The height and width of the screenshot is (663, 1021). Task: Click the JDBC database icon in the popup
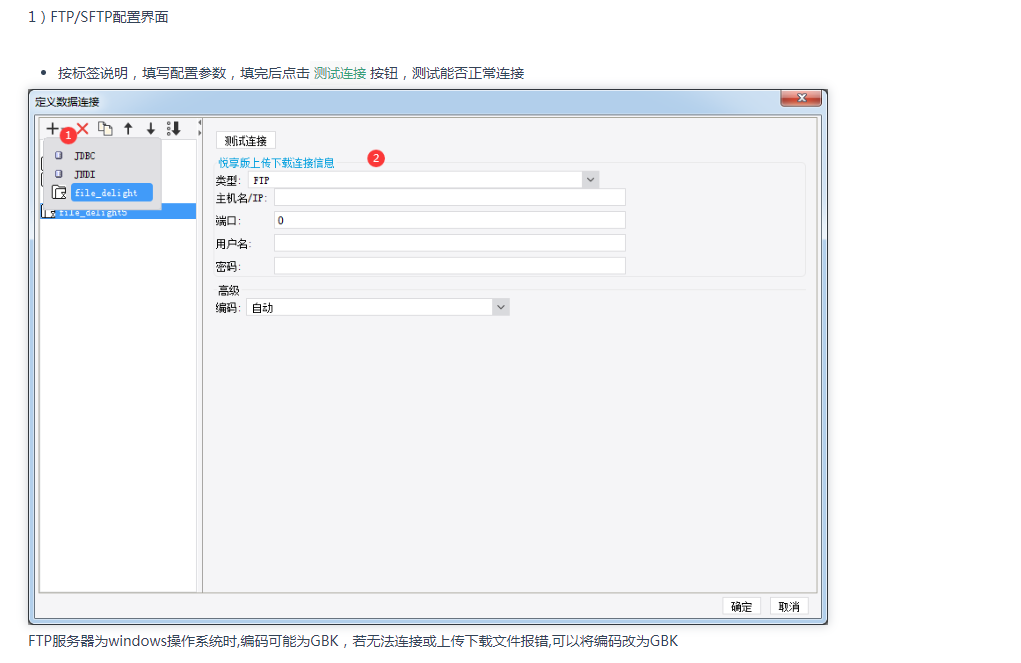pos(59,156)
